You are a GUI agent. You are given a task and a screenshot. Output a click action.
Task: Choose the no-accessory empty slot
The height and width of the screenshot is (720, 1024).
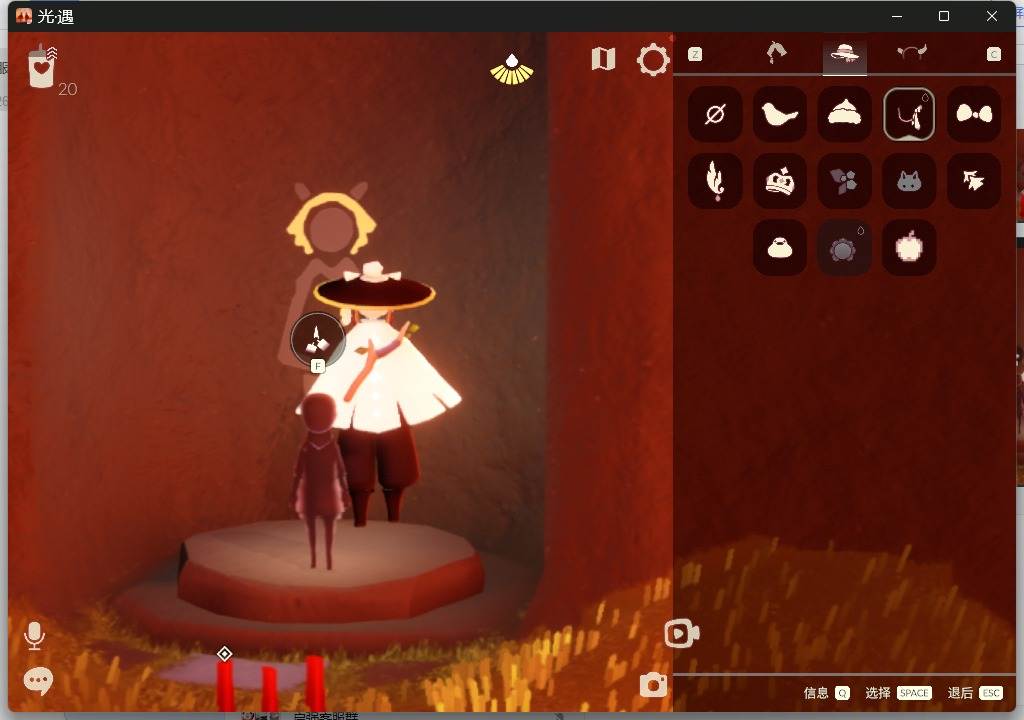click(715, 114)
